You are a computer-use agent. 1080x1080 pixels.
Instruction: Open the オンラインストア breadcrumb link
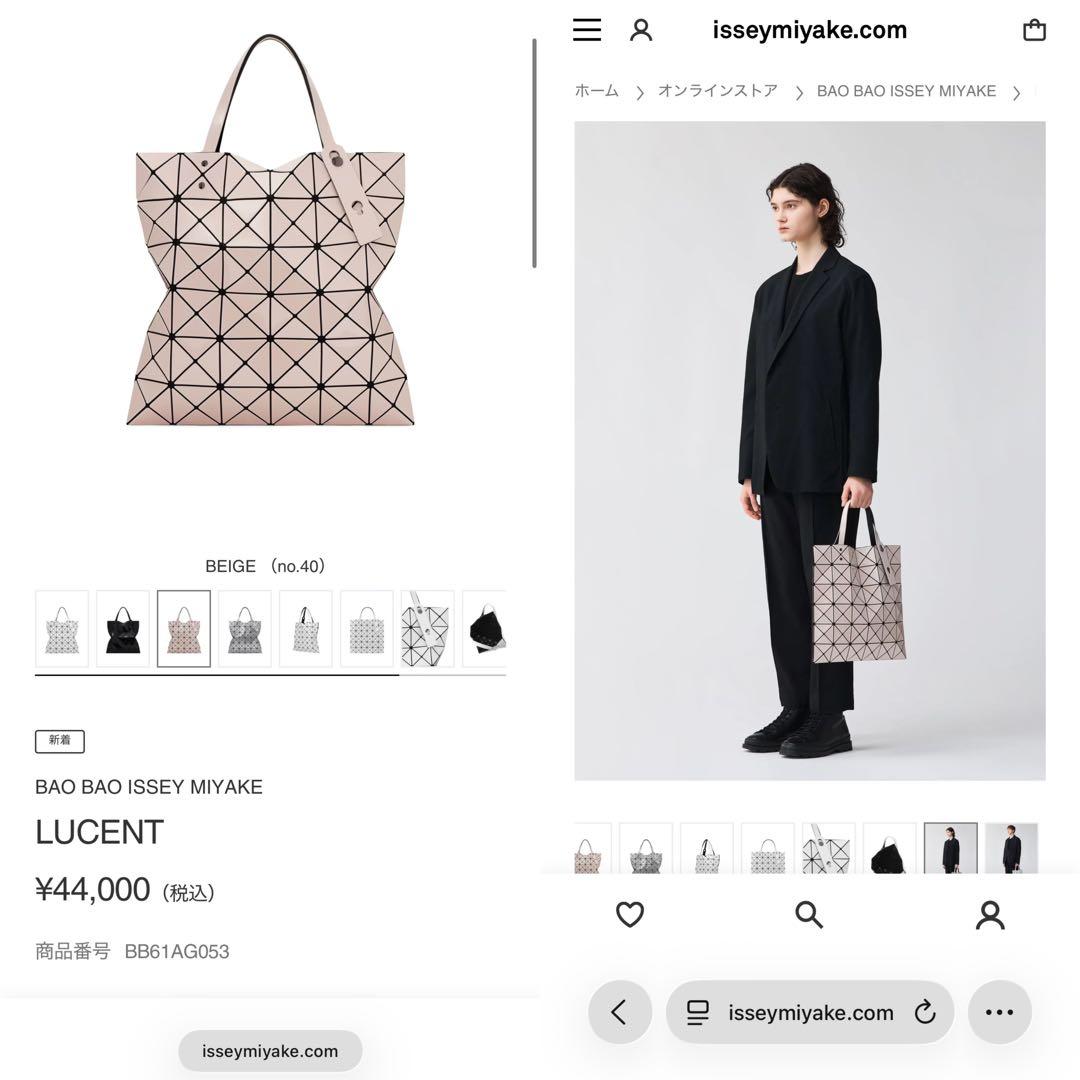coord(718,91)
